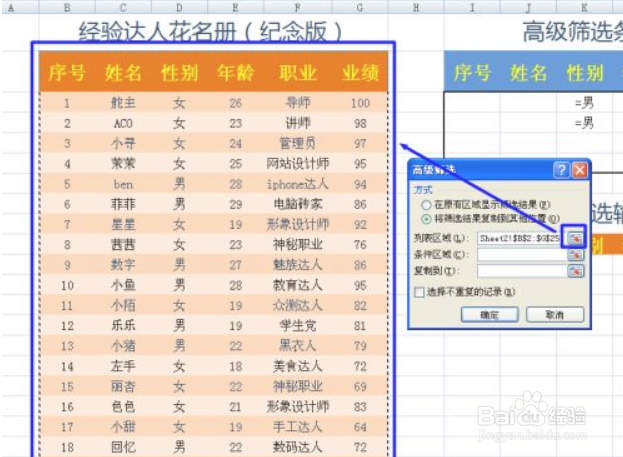
Task: Click the occupation cell 教育达人
Action: (x=298, y=285)
